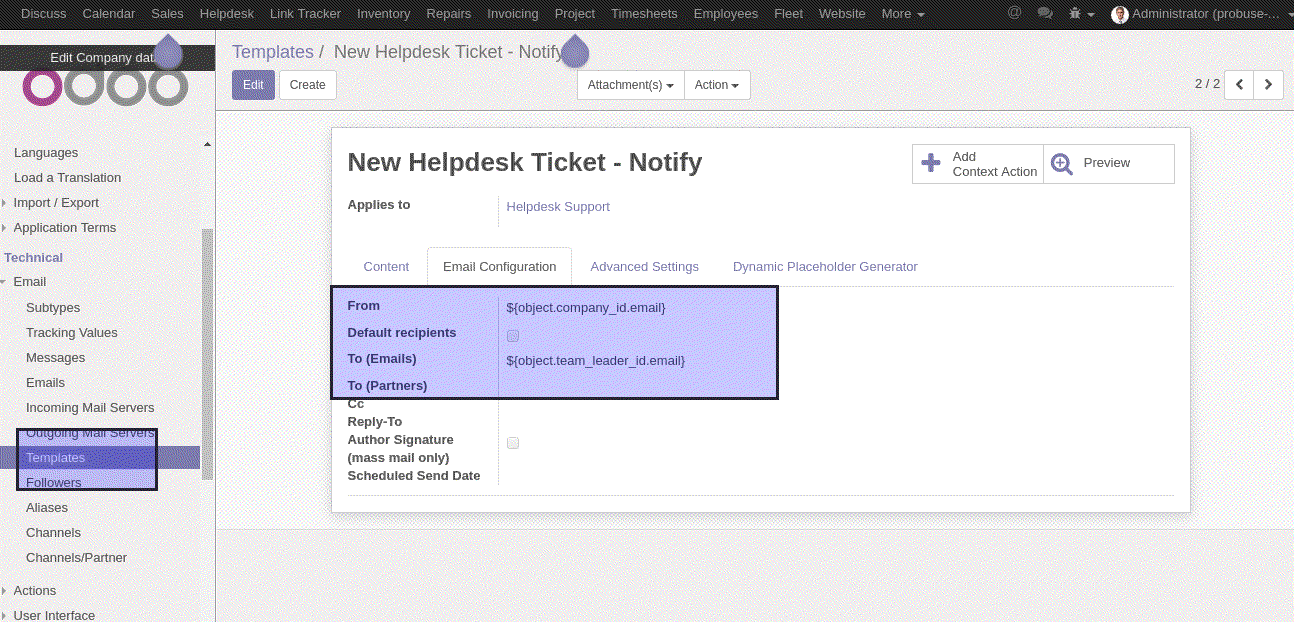This screenshot has width=1294, height=622.
Task: Open the Website menu
Action: [x=842, y=14]
